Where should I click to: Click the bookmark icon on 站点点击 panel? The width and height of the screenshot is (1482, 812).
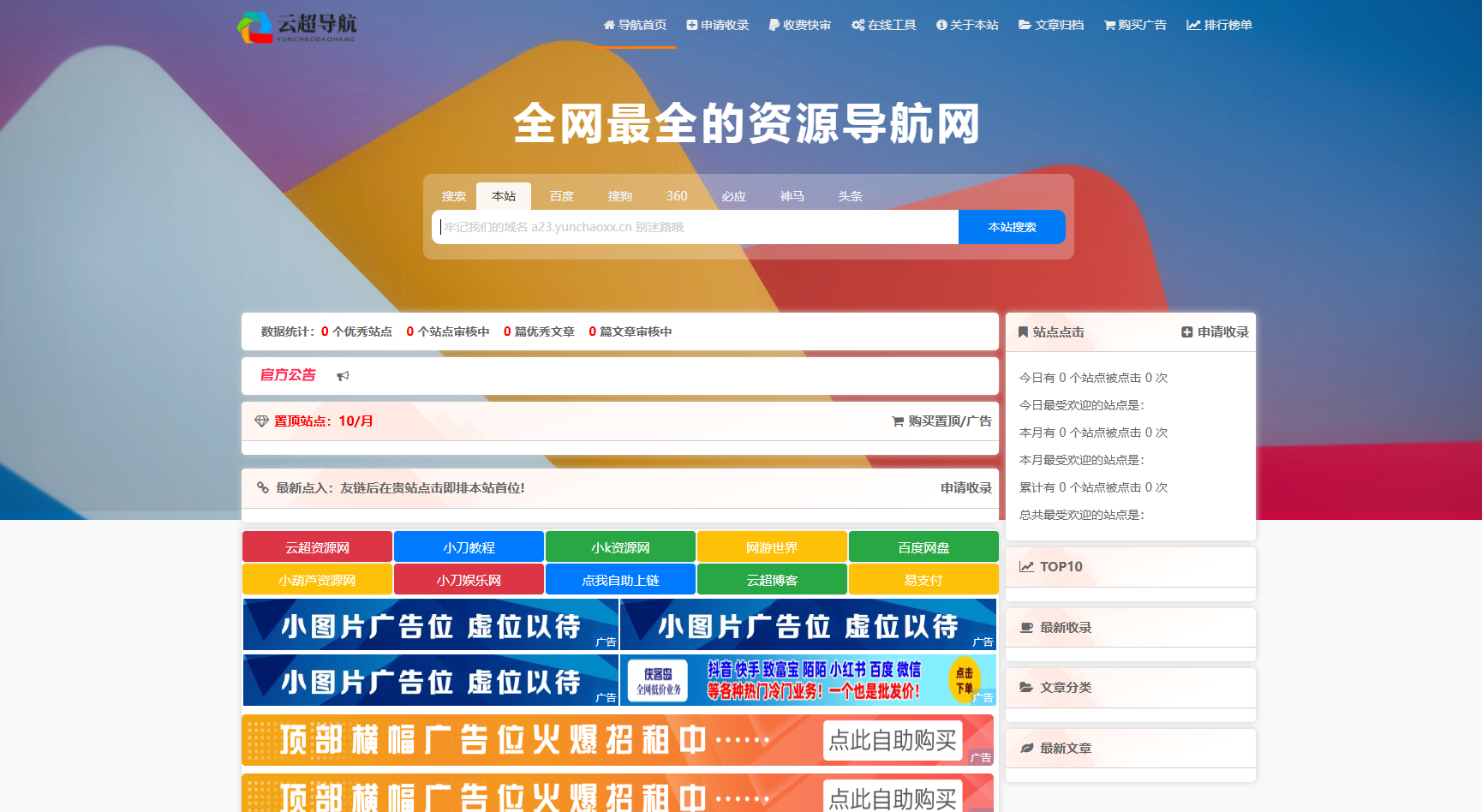1022,332
